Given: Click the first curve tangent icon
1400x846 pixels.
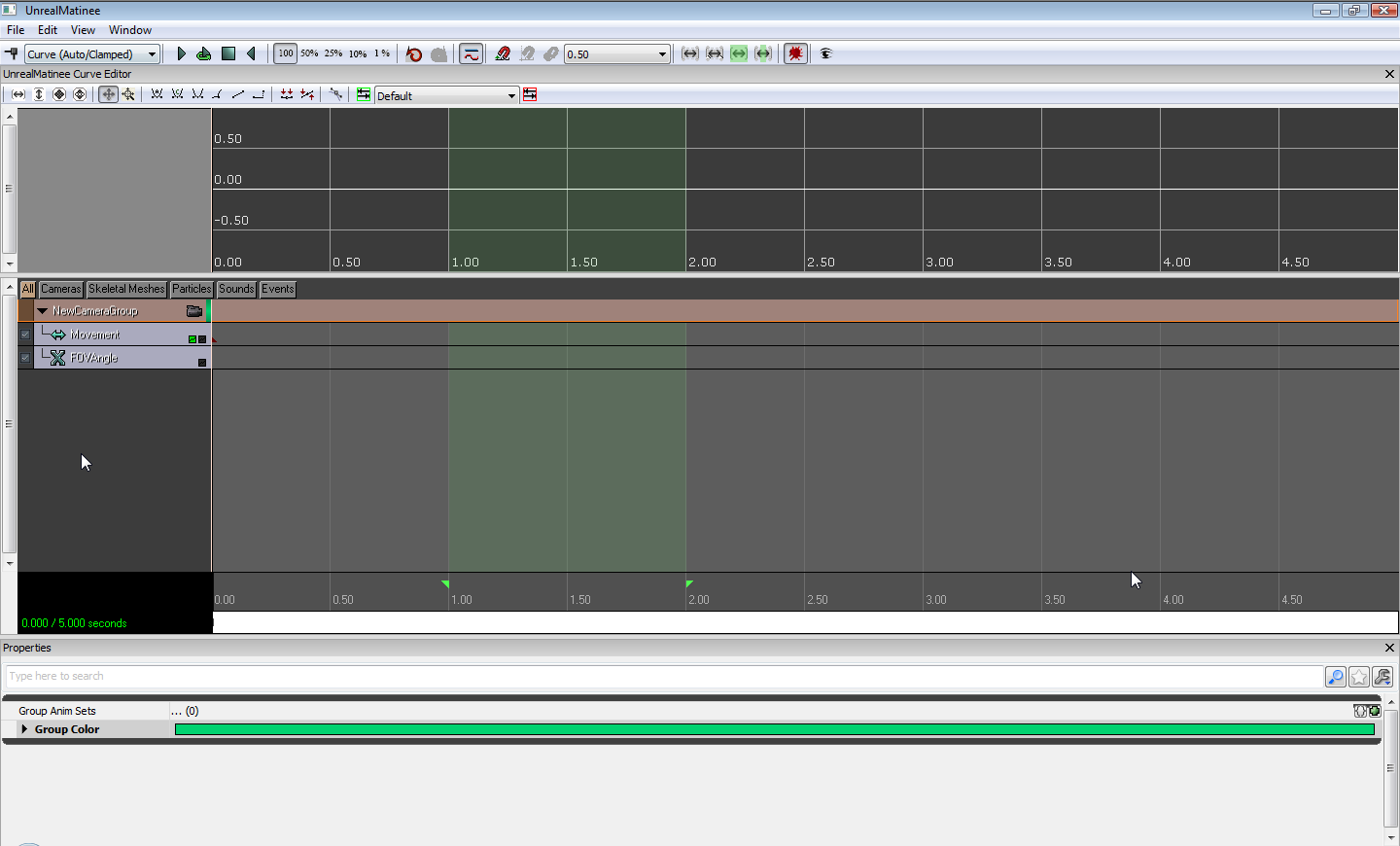Looking at the screenshot, I should (157, 94).
